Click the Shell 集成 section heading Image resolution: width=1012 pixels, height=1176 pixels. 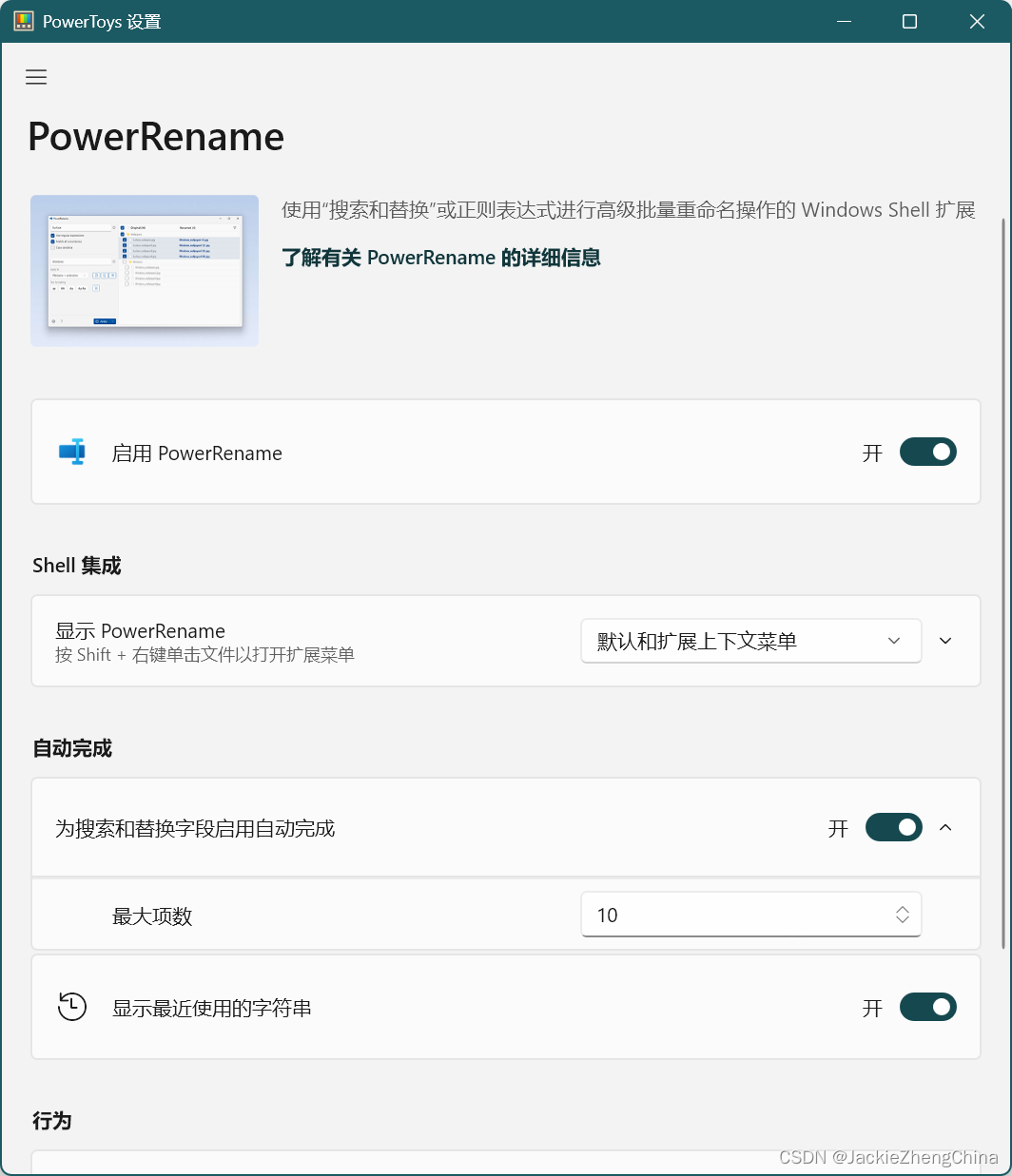coord(77,566)
